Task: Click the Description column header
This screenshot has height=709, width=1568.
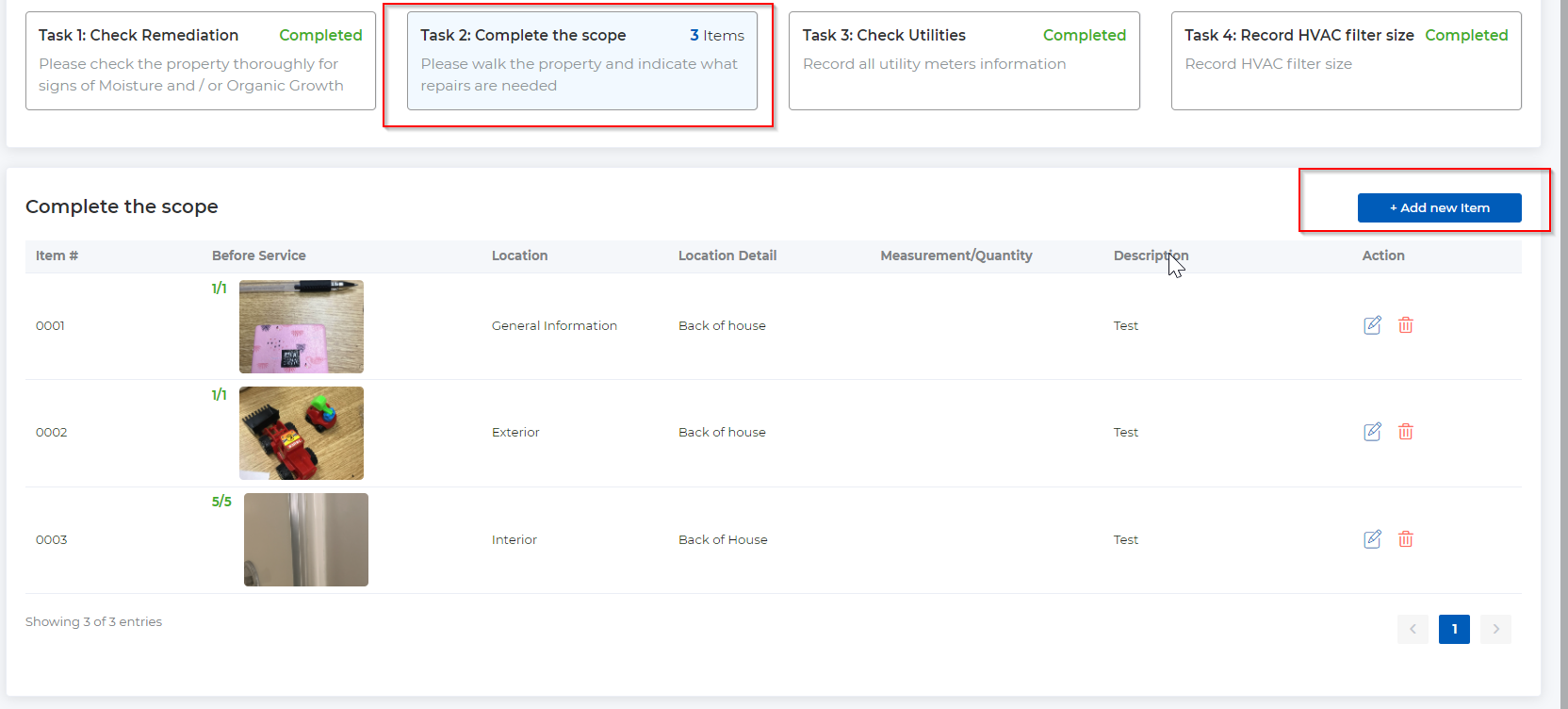Action: (1151, 256)
